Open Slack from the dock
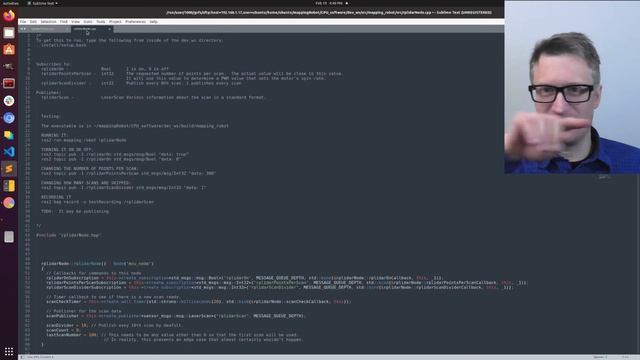This screenshot has height=360, width=640. (x=9, y=100)
